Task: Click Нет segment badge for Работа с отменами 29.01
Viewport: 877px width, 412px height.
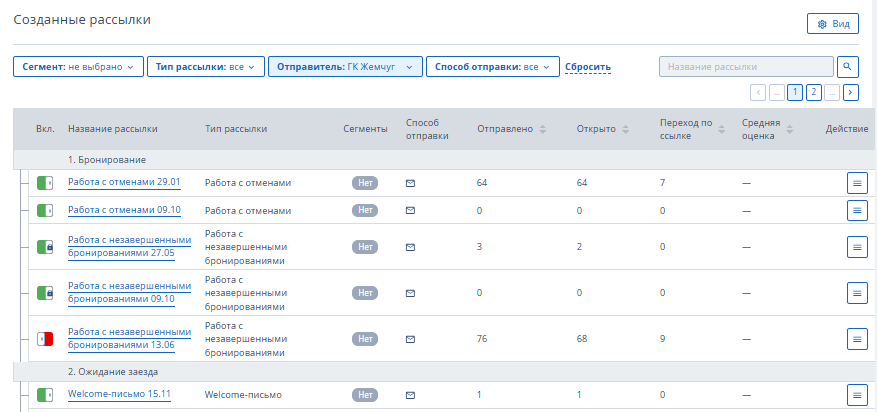Action: click(365, 183)
